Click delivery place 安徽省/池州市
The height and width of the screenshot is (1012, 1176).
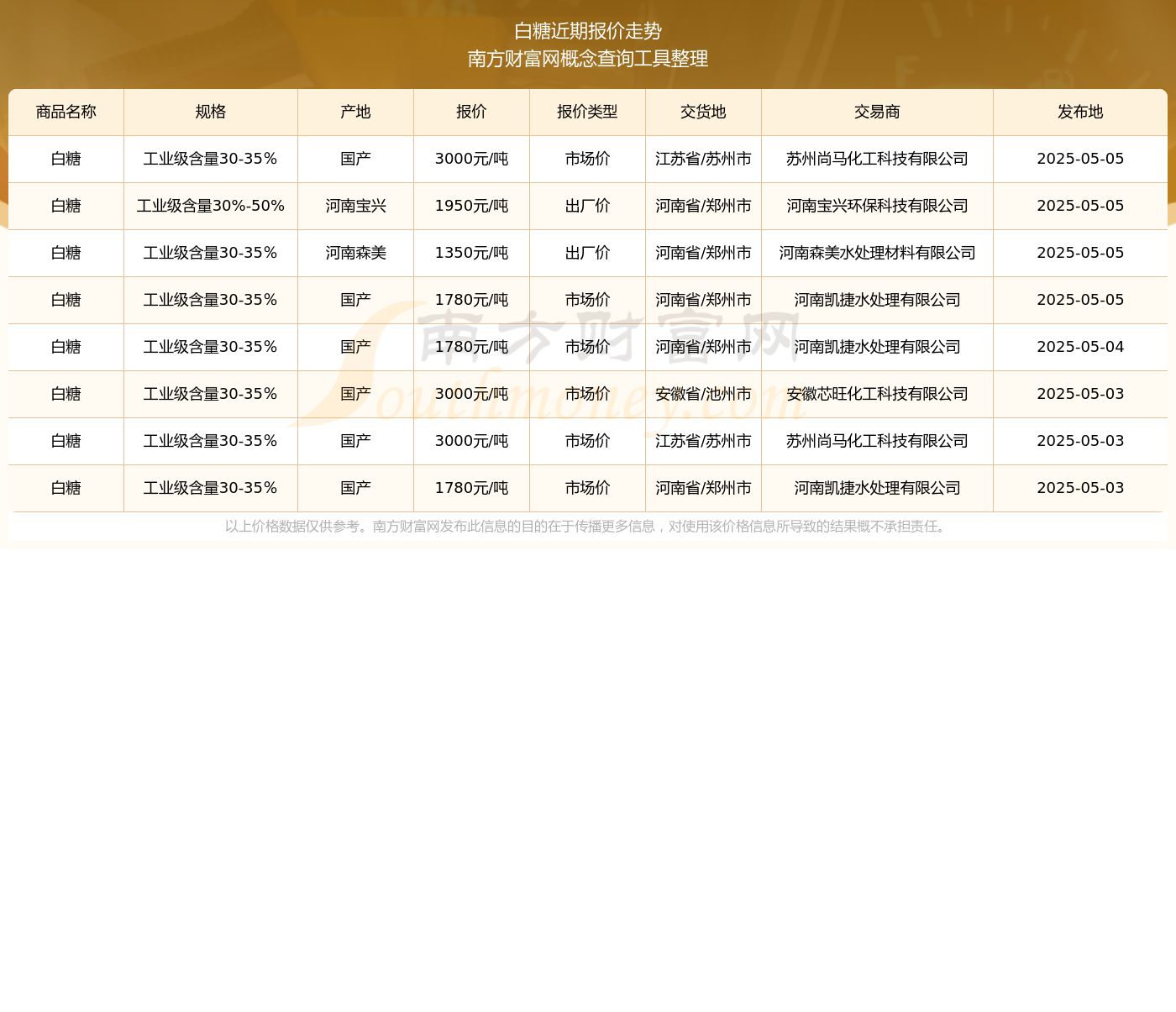[x=704, y=395]
